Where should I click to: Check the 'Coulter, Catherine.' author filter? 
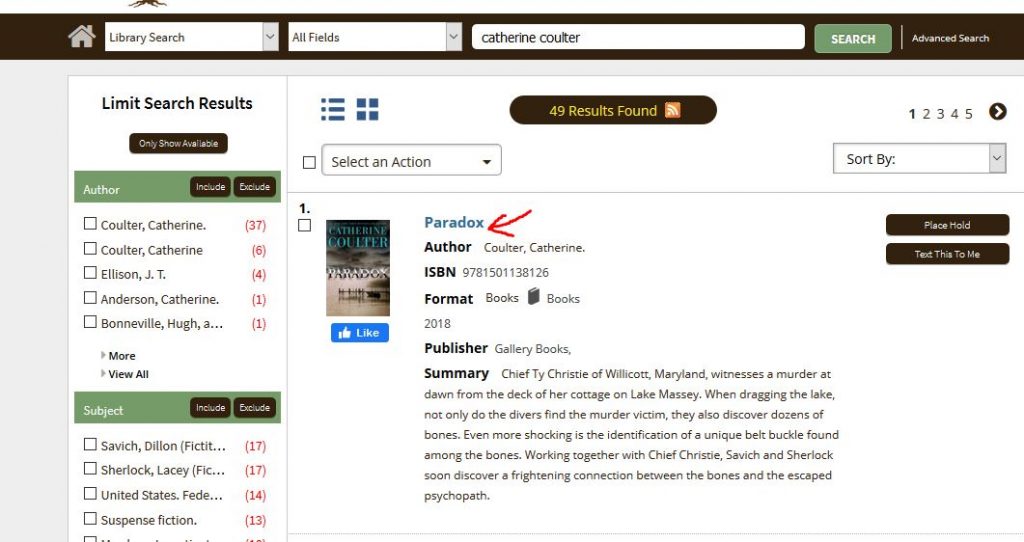point(90,224)
